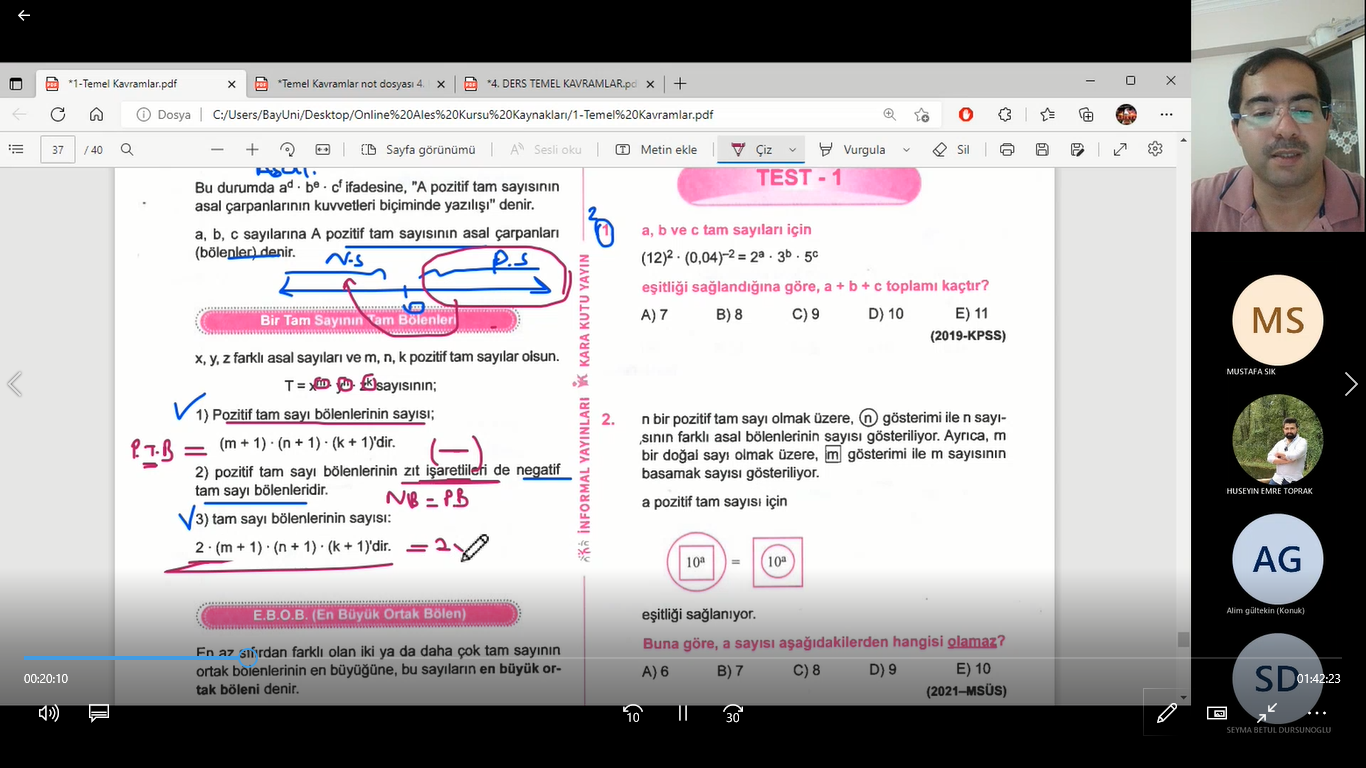Open Edge tab actions menu
Image resolution: width=1366 pixels, height=768 pixels.
click(x=16, y=84)
